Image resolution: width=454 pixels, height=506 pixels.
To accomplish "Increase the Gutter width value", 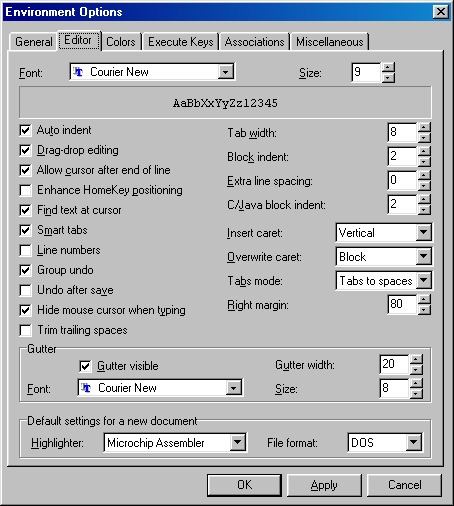I will [416, 359].
